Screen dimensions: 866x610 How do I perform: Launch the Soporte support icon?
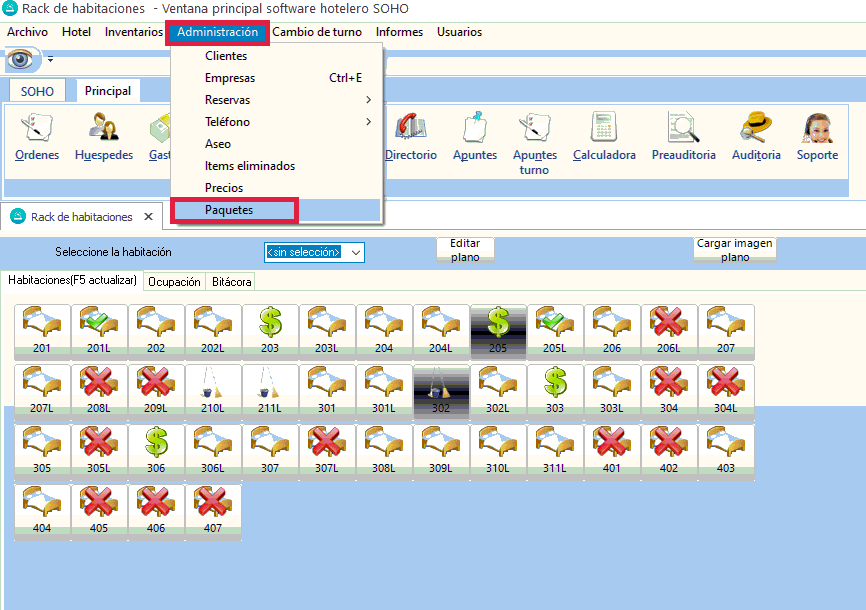point(817,128)
